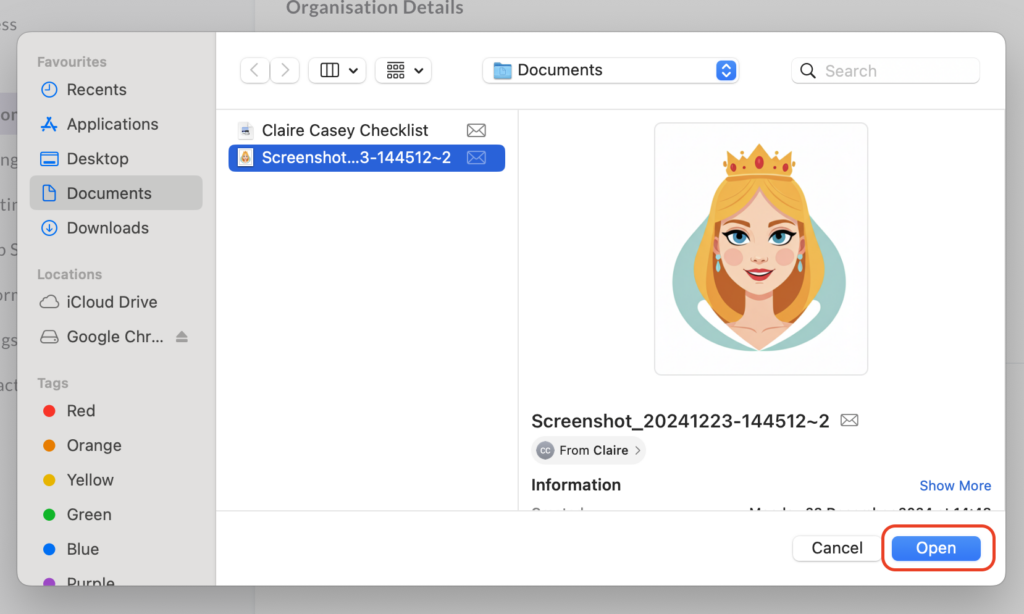Click the Claire Casey Checklist file icon
This screenshot has width=1024, height=614.
246,130
